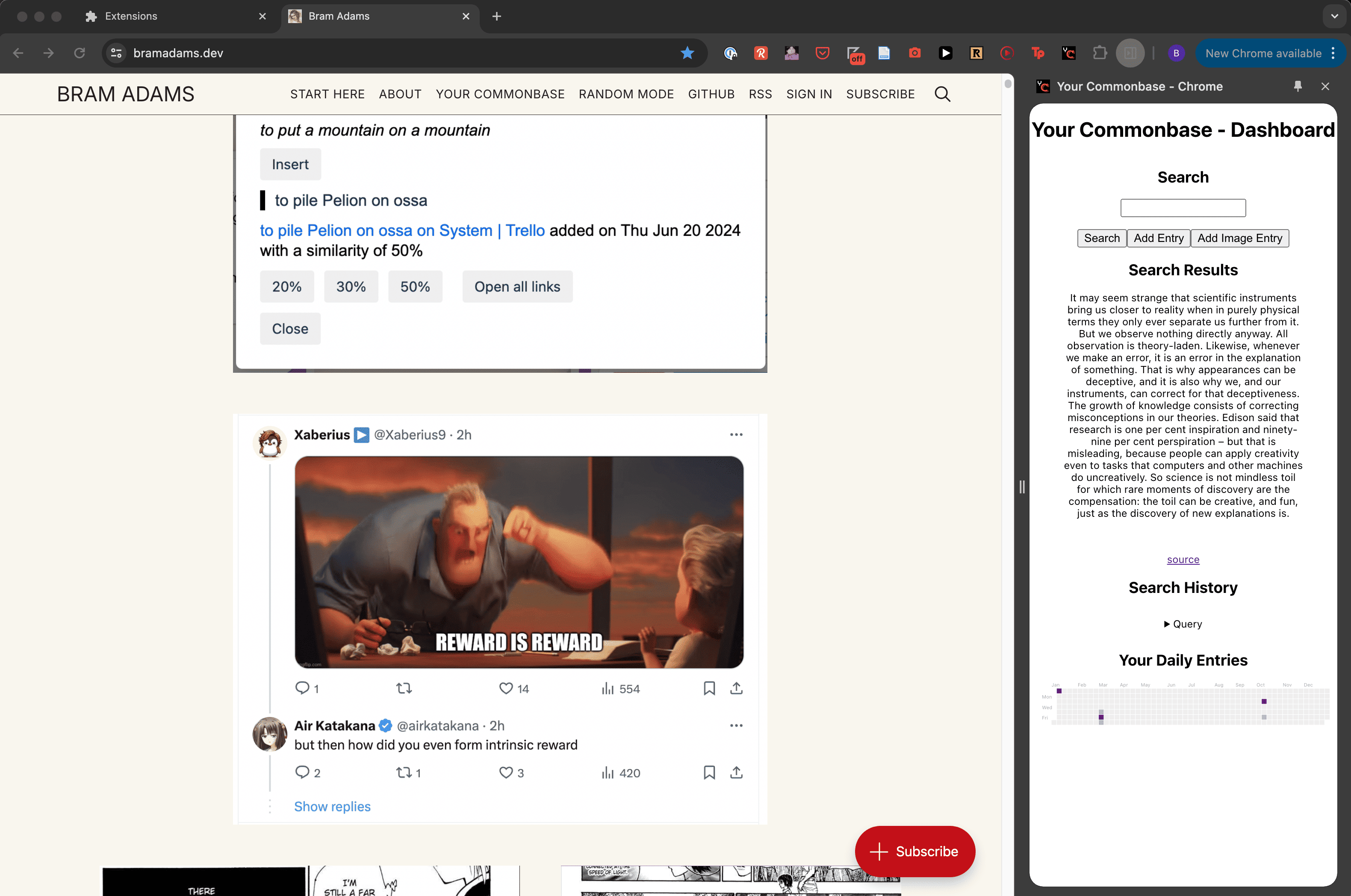This screenshot has width=1351, height=896.
Task: Click the bookmark star in address bar
Action: pyautogui.click(x=687, y=53)
